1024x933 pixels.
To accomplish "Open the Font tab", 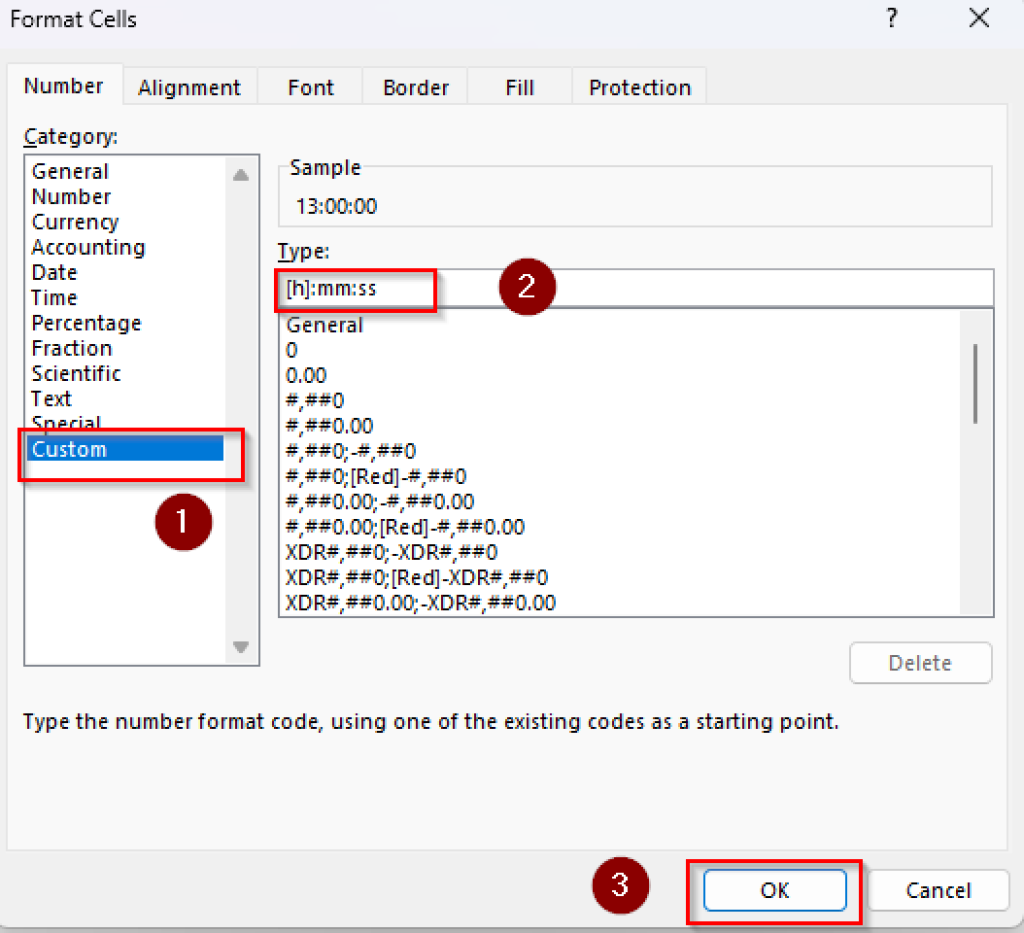I will click(310, 87).
